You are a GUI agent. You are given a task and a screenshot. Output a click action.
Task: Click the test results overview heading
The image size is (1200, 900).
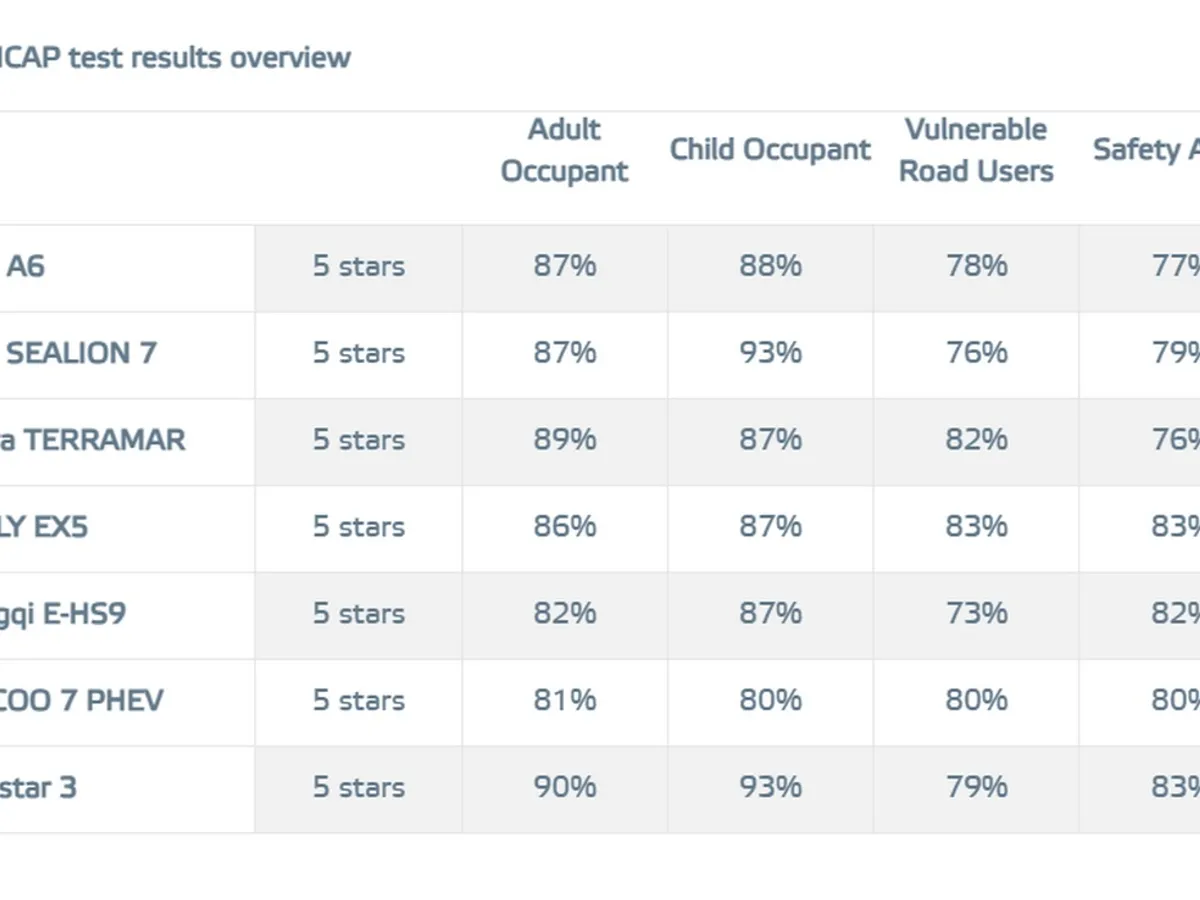click(175, 57)
